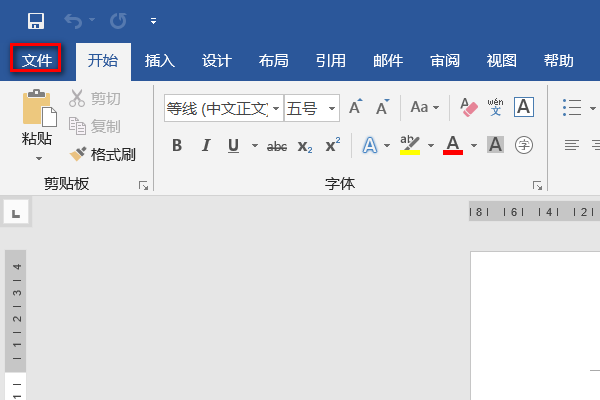Click the horizontal ruler

(535, 211)
